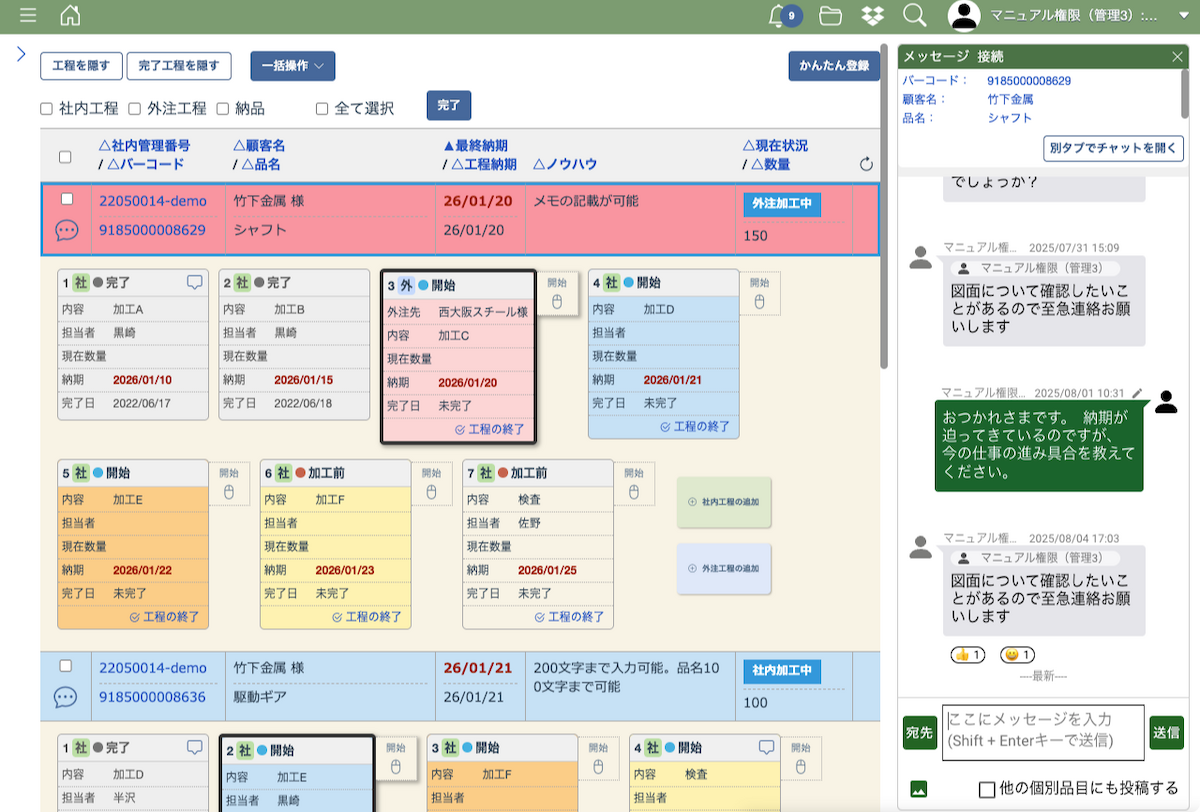Image resolution: width=1200 pixels, height=812 pixels.
Task: Click the refresh icon in table header
Action: click(866, 164)
